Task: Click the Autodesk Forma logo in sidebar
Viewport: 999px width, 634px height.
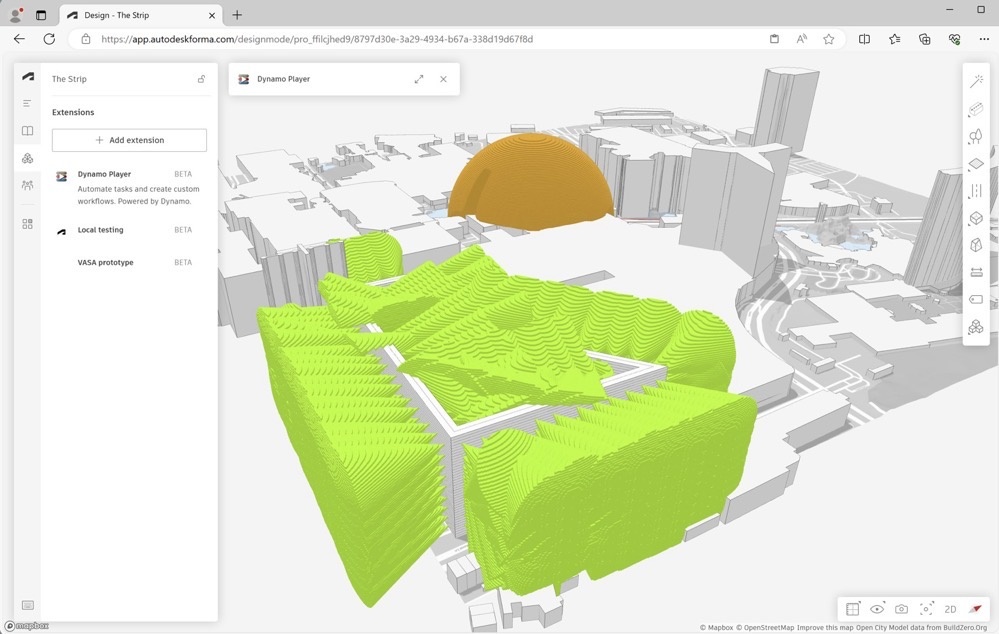Action: 28,77
